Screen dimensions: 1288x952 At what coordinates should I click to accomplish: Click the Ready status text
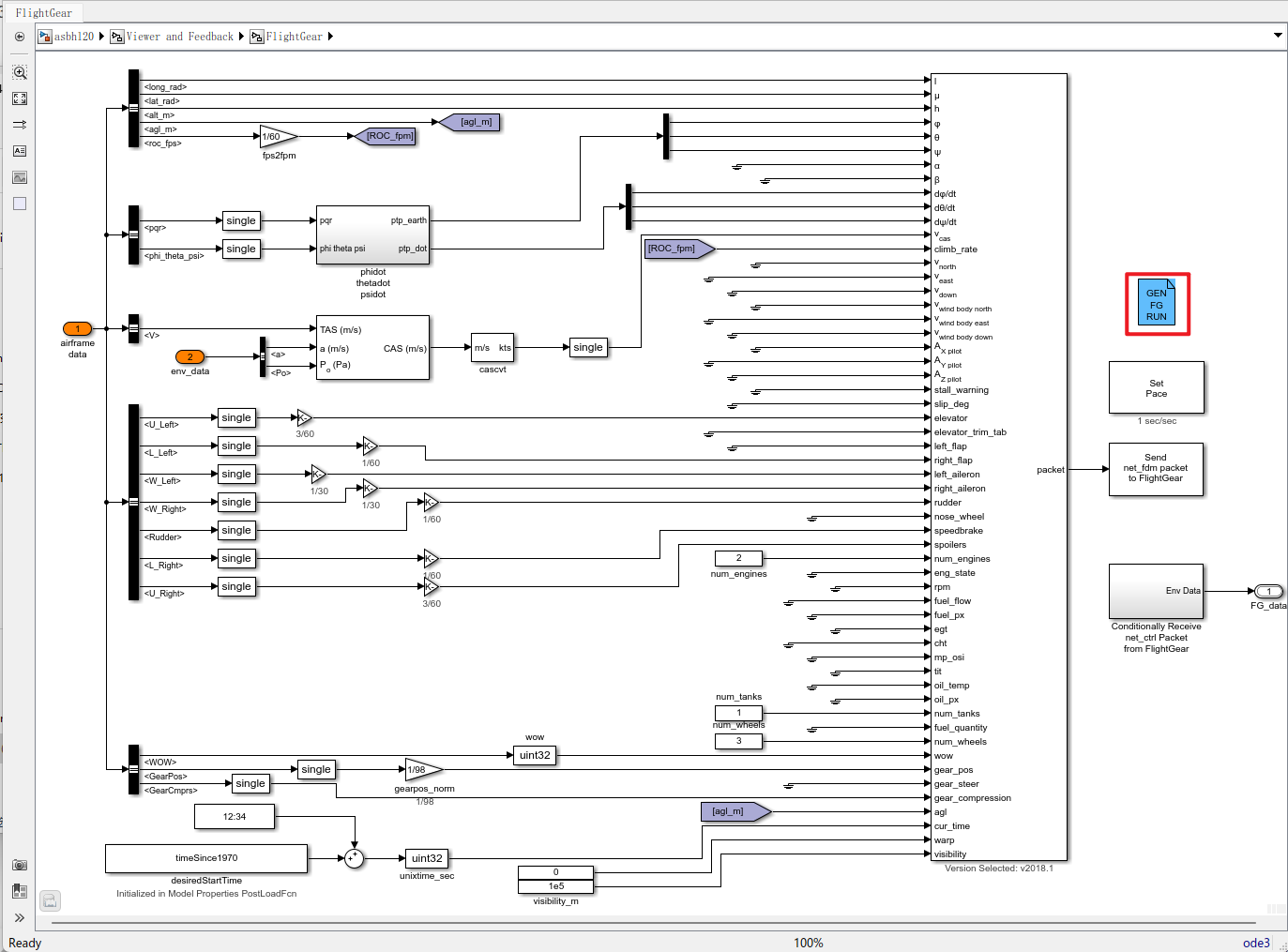point(25,943)
